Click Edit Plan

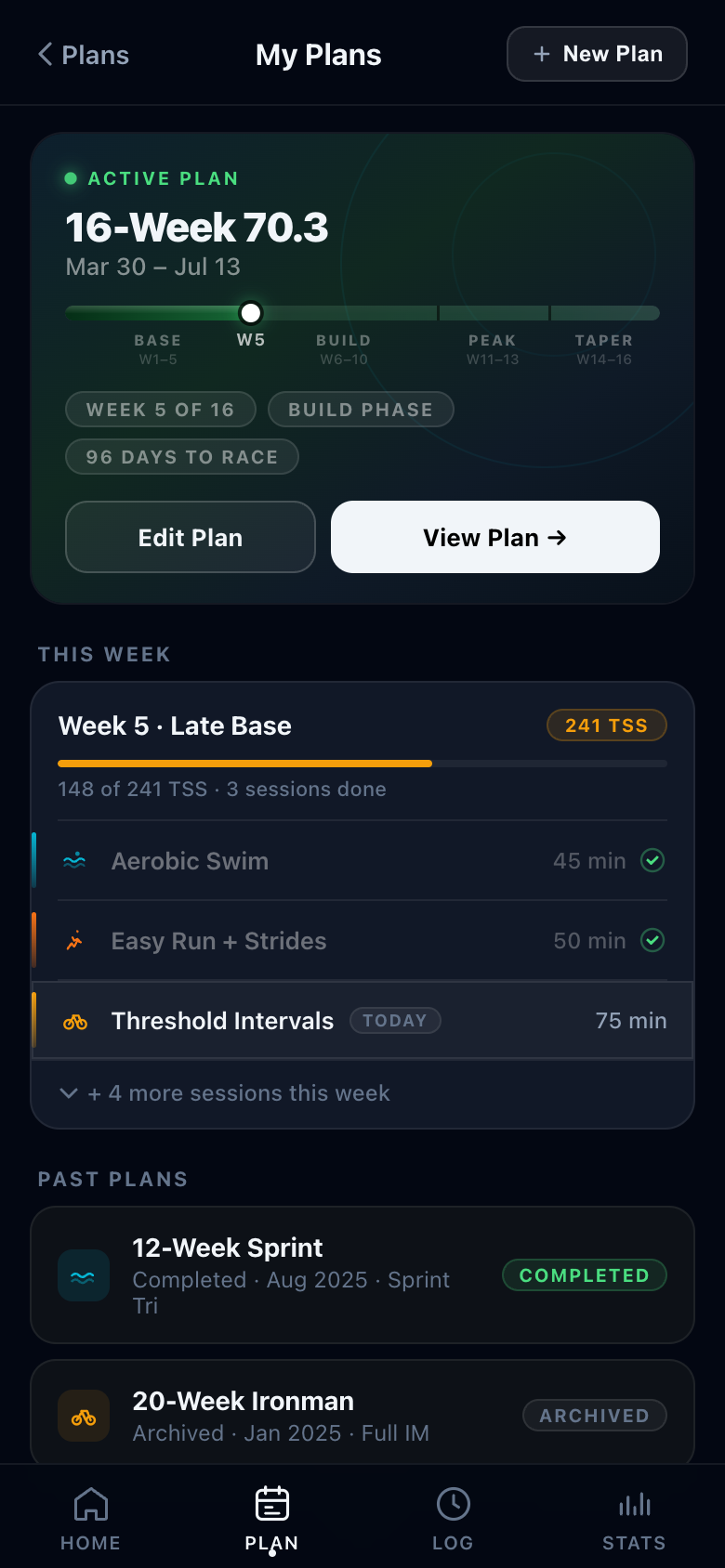(190, 537)
